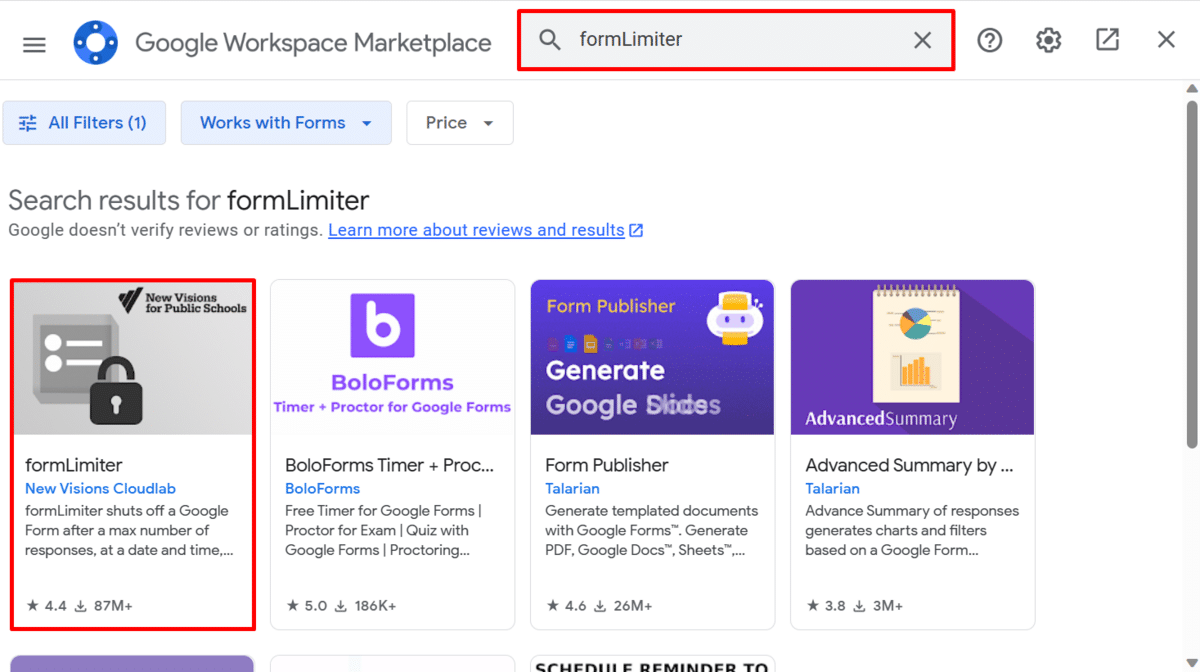Click the formLimiter description text
1200x672 pixels.
point(130,530)
